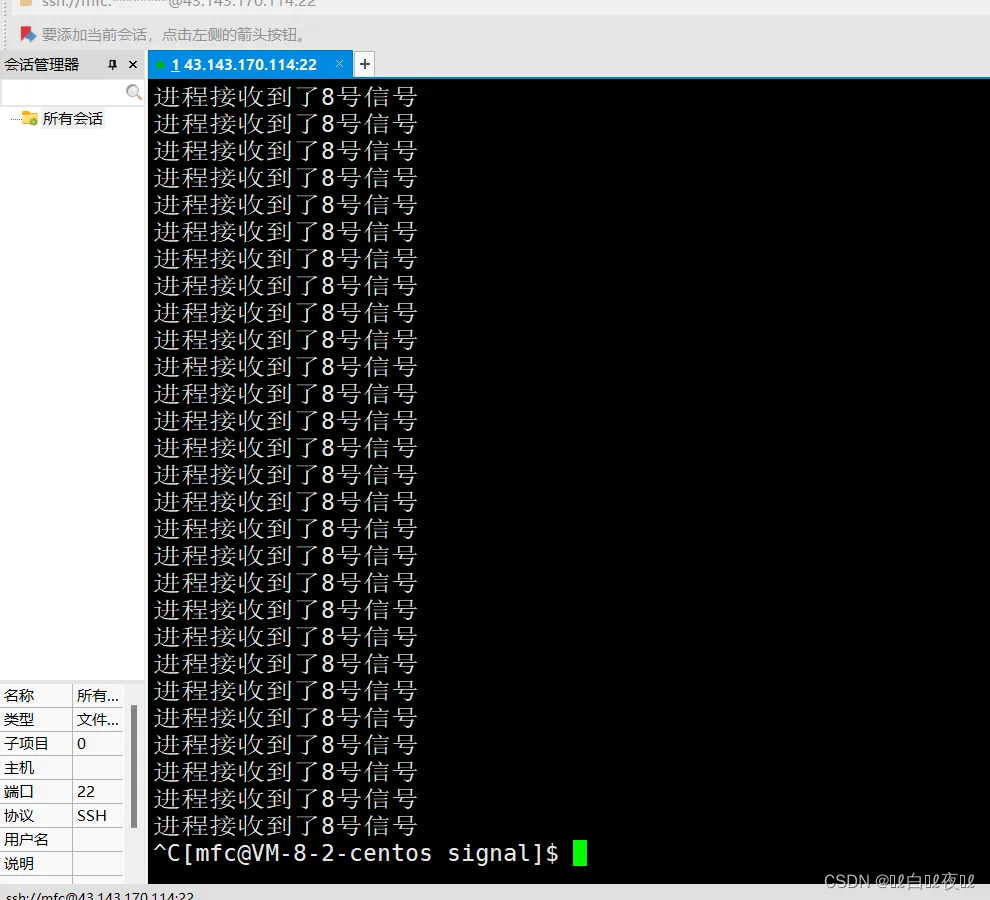Select the 端口 value 22

(x=86, y=791)
